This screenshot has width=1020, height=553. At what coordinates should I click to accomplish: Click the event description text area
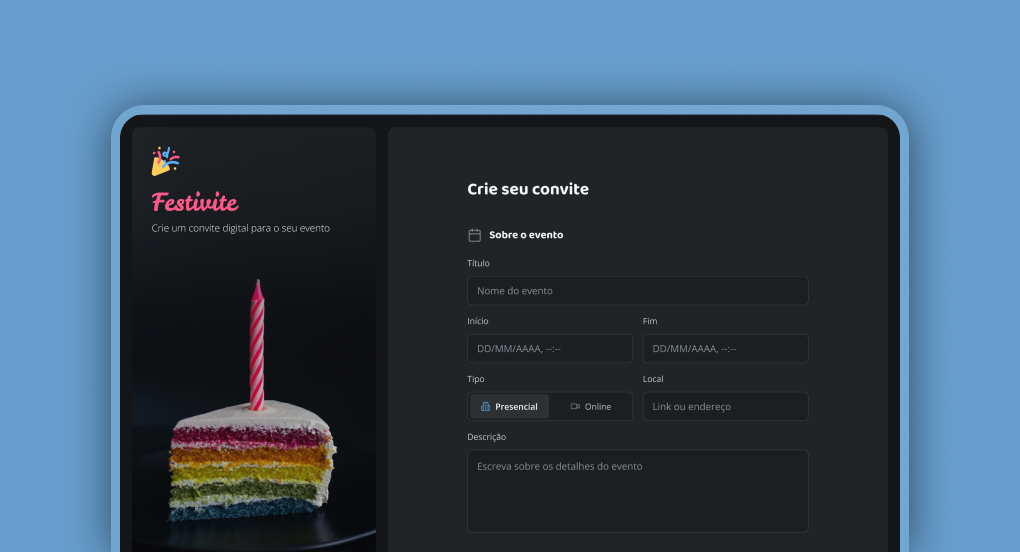coord(637,490)
